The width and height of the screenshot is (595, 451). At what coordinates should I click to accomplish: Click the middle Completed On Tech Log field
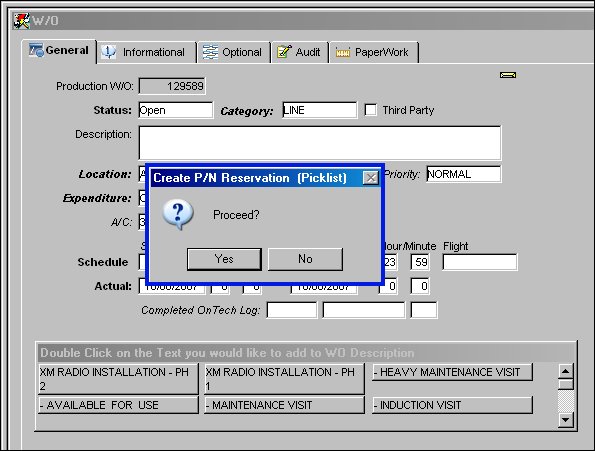click(x=364, y=310)
